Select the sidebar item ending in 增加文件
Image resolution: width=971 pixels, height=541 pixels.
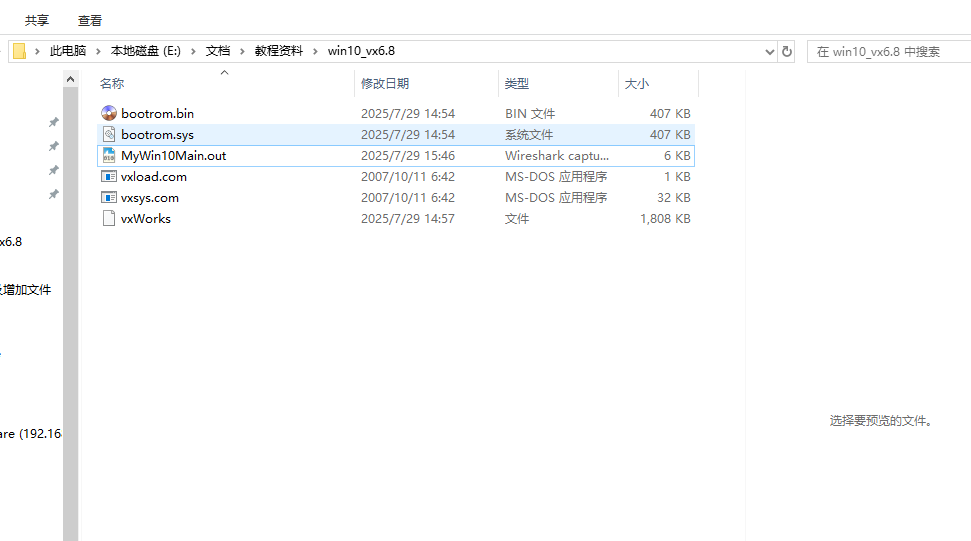tap(25, 289)
